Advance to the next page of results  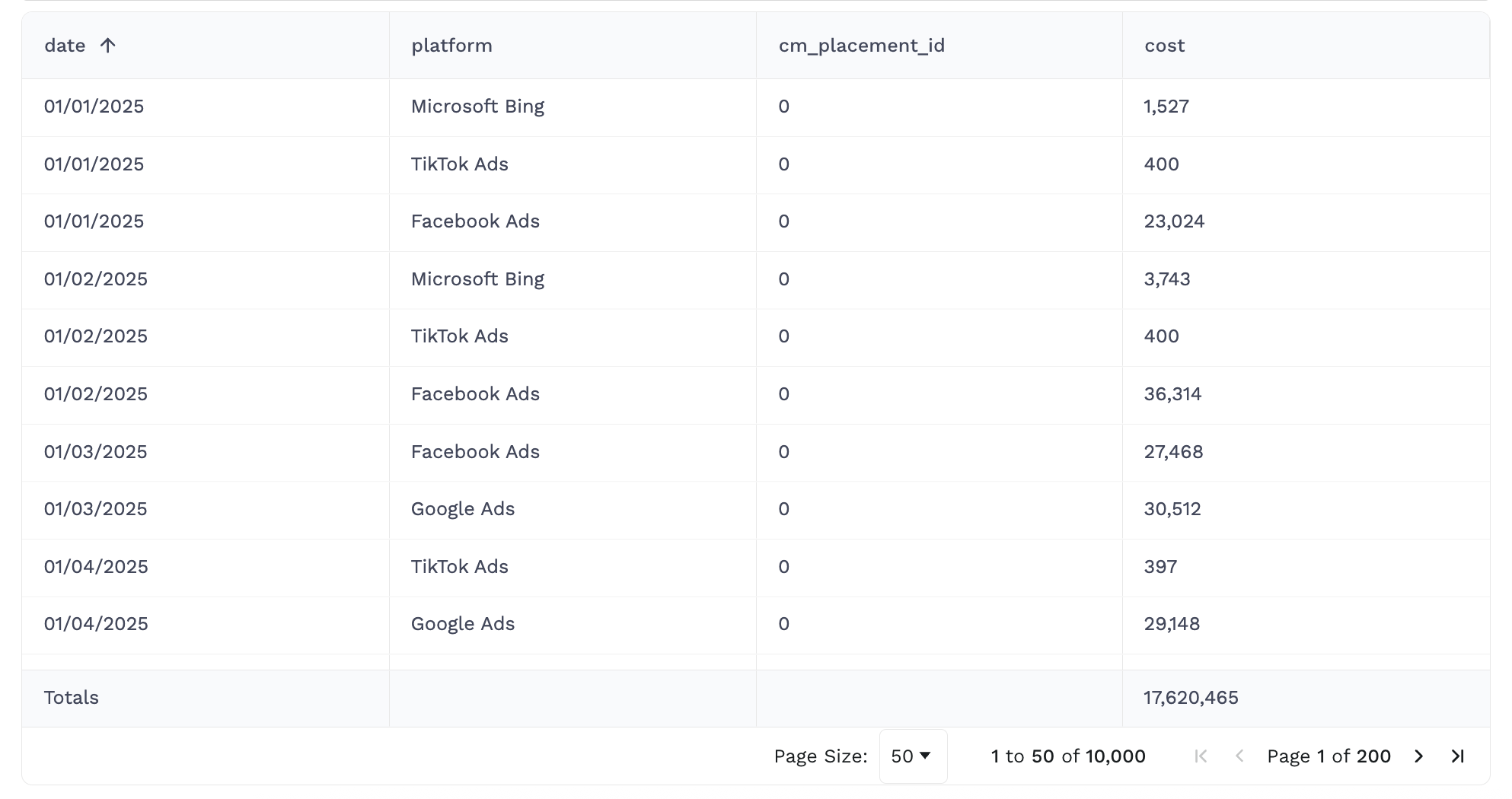[x=1419, y=756]
